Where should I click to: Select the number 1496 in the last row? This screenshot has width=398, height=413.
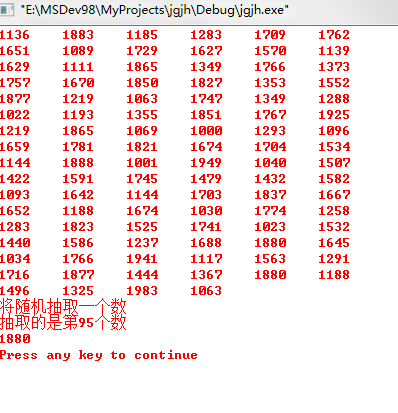click(x=15, y=291)
